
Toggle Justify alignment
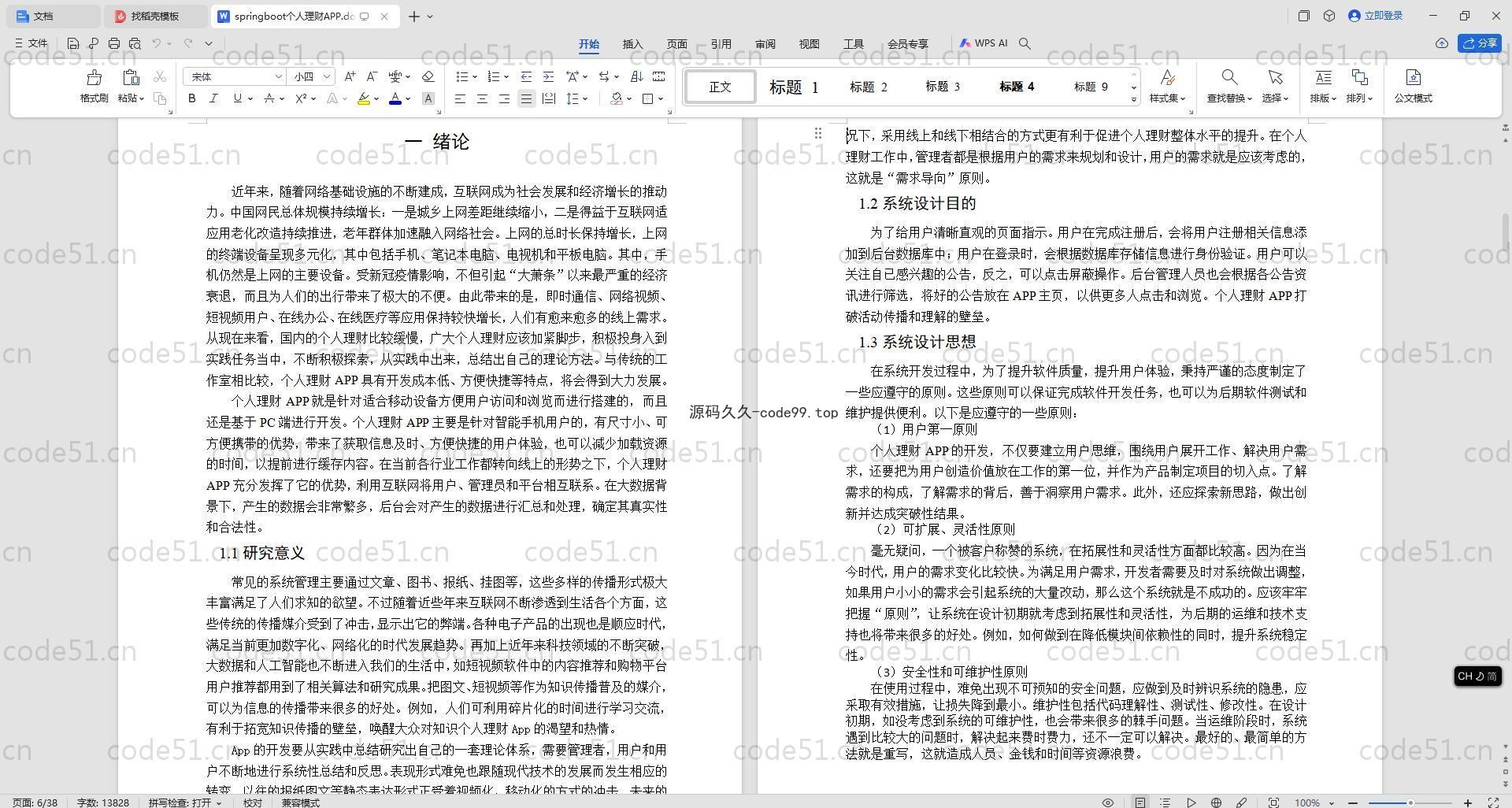click(526, 98)
